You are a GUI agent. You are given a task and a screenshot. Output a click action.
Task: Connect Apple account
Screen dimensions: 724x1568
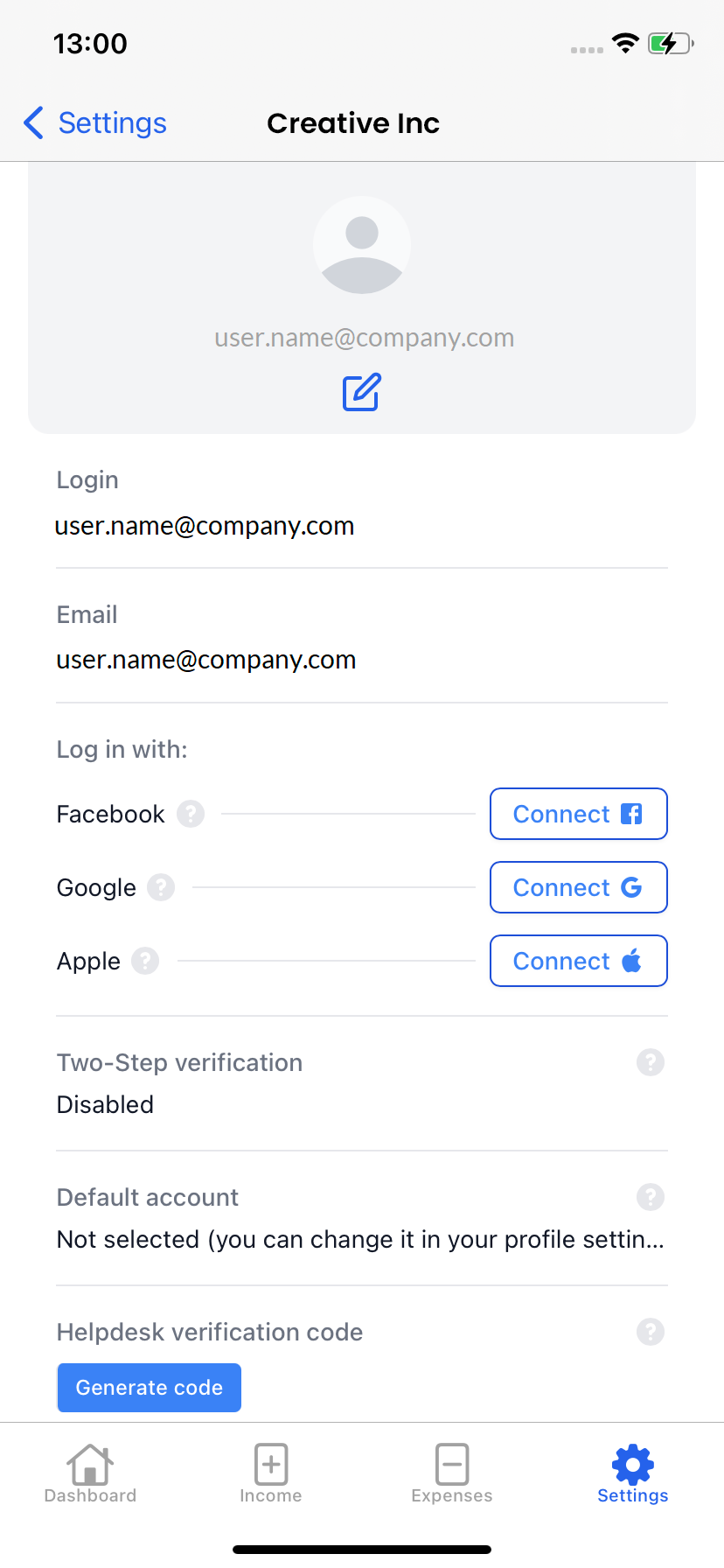pyautogui.click(x=578, y=961)
